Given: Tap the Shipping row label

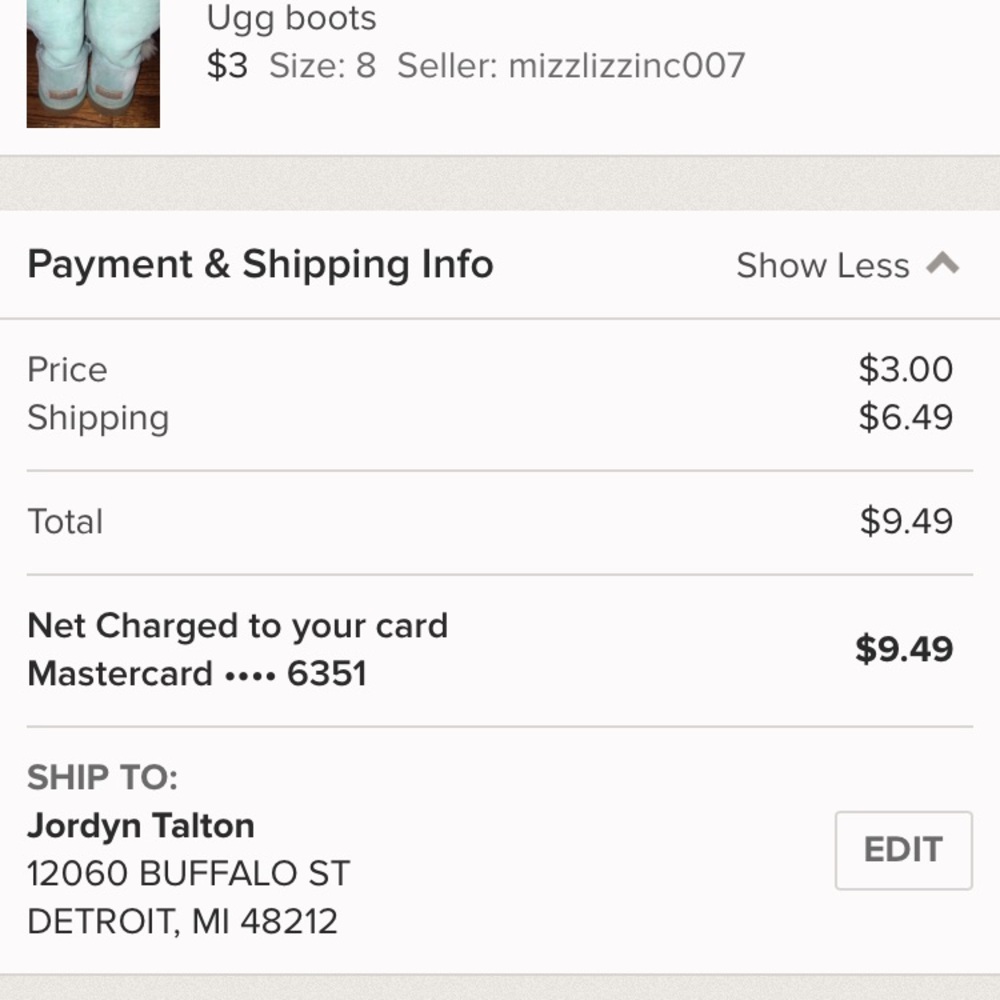Looking at the screenshot, I should tap(98, 417).
